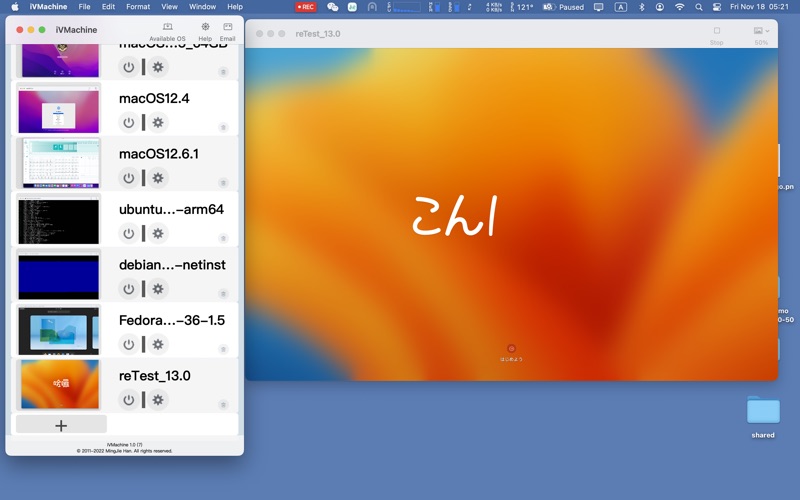The width and height of the screenshot is (800, 500).
Task: Click the Fri Nov 18 05:21 clock
Action: (x=759, y=7)
